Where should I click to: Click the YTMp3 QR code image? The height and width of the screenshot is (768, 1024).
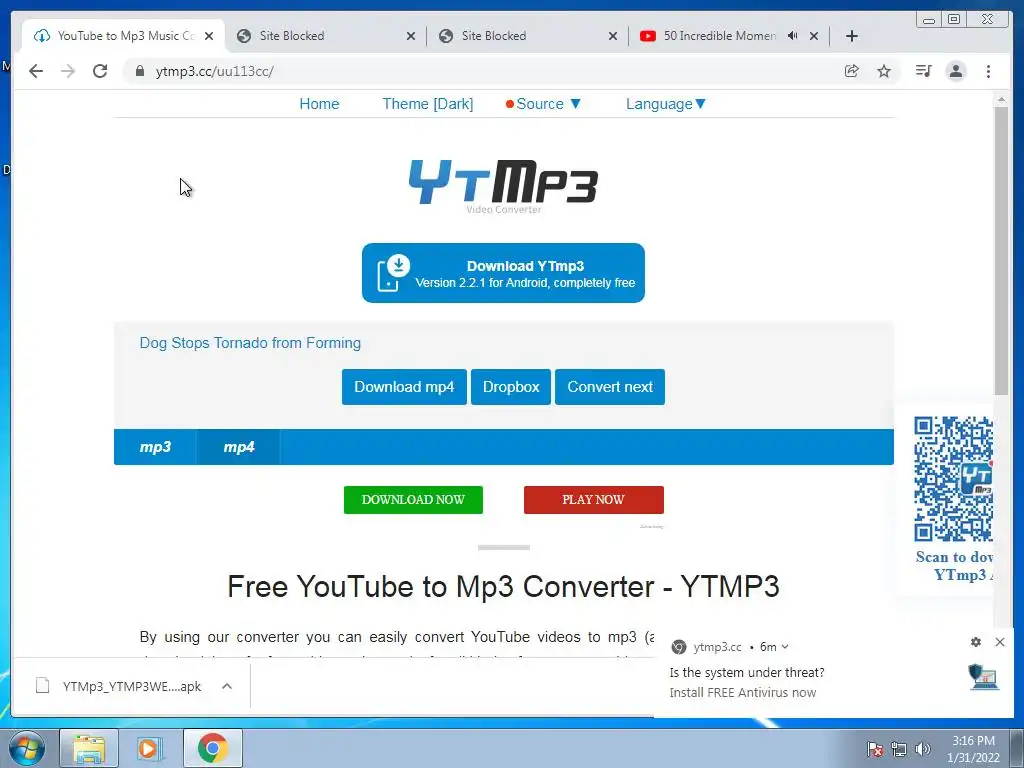pyautogui.click(x=953, y=479)
